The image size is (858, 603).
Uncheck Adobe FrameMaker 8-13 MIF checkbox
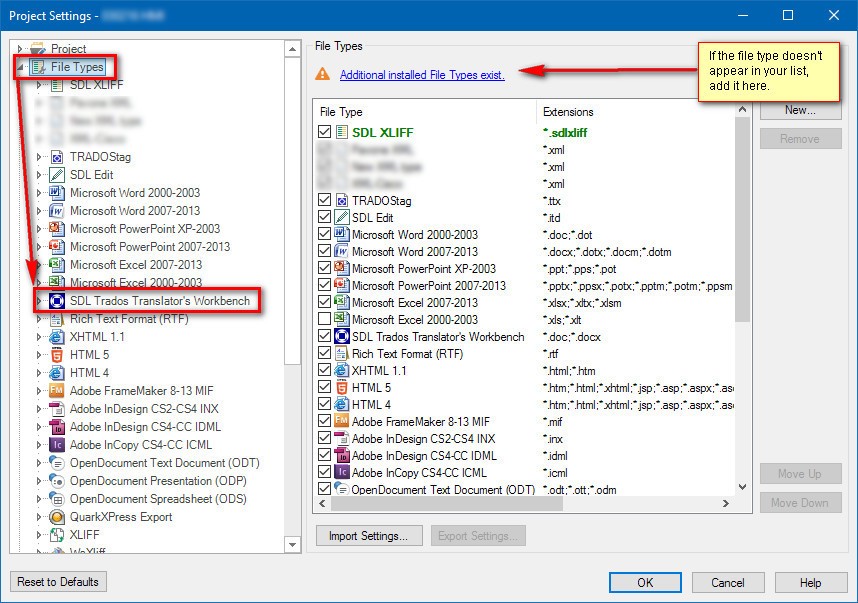point(324,420)
